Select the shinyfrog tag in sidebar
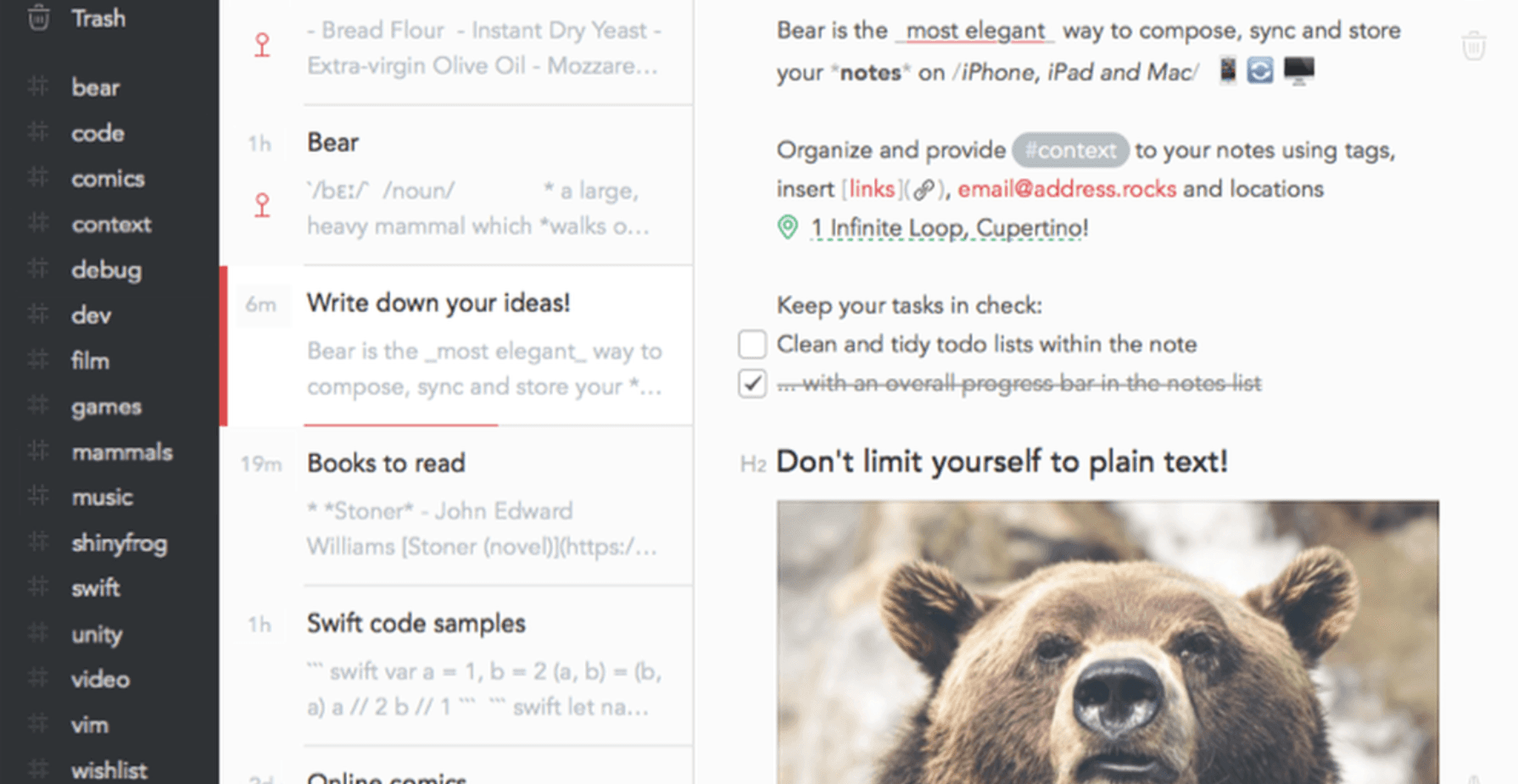1518x784 pixels. click(x=119, y=543)
